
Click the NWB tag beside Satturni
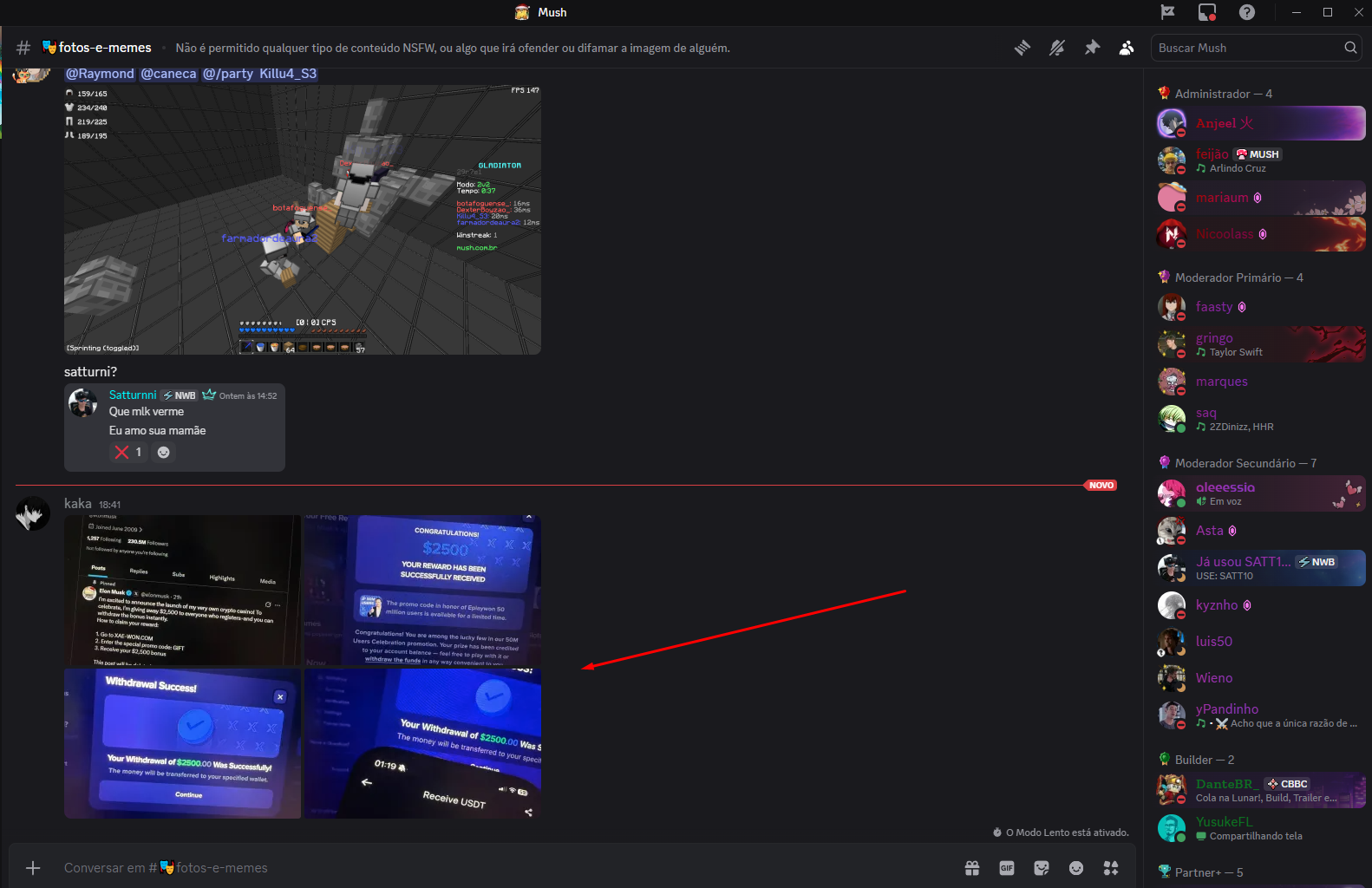coord(180,395)
